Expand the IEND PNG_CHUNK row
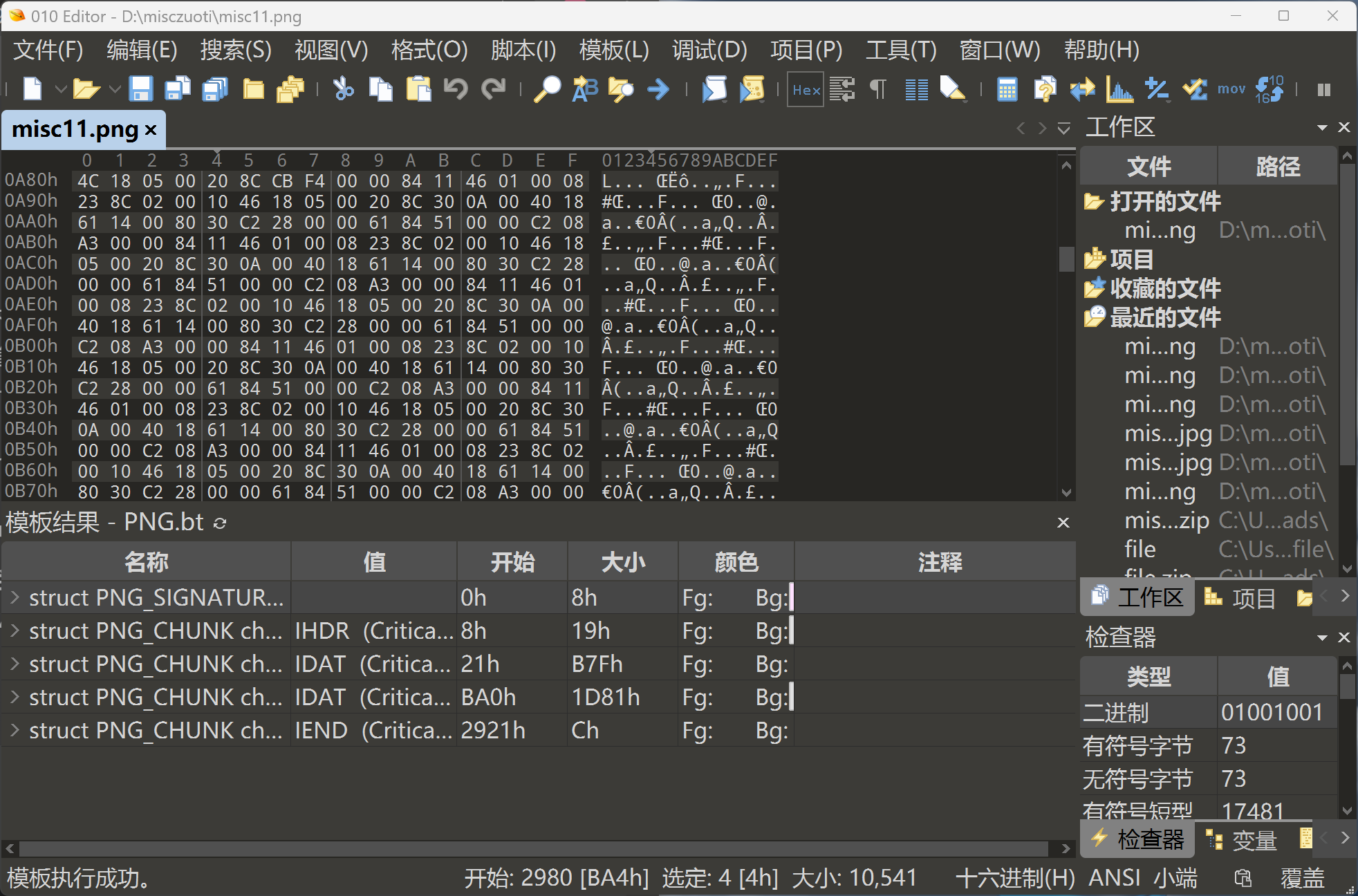The height and width of the screenshot is (896, 1358). [x=15, y=730]
